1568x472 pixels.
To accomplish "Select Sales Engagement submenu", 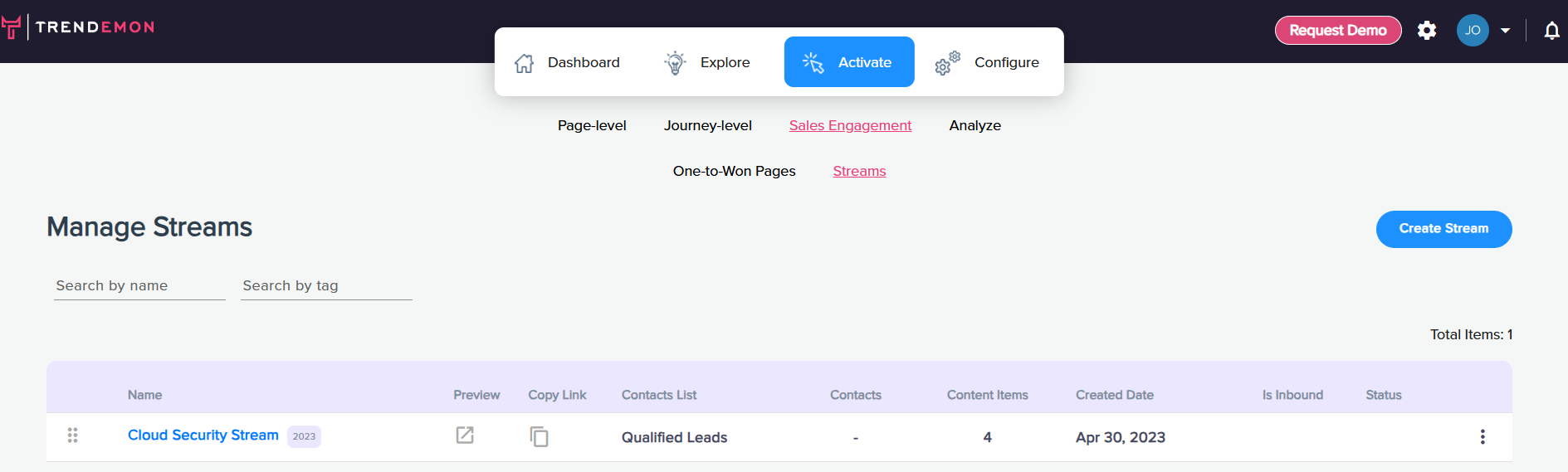I will pyautogui.click(x=850, y=125).
